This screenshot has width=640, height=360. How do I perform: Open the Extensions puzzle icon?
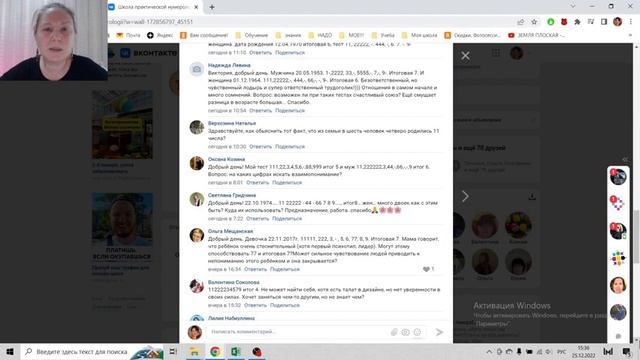click(577, 22)
